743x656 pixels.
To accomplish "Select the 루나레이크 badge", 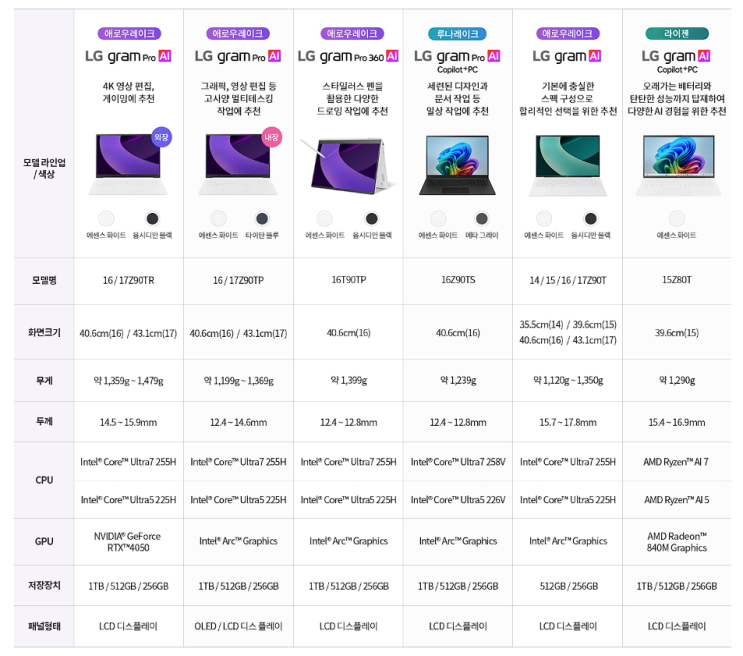I will (457, 34).
